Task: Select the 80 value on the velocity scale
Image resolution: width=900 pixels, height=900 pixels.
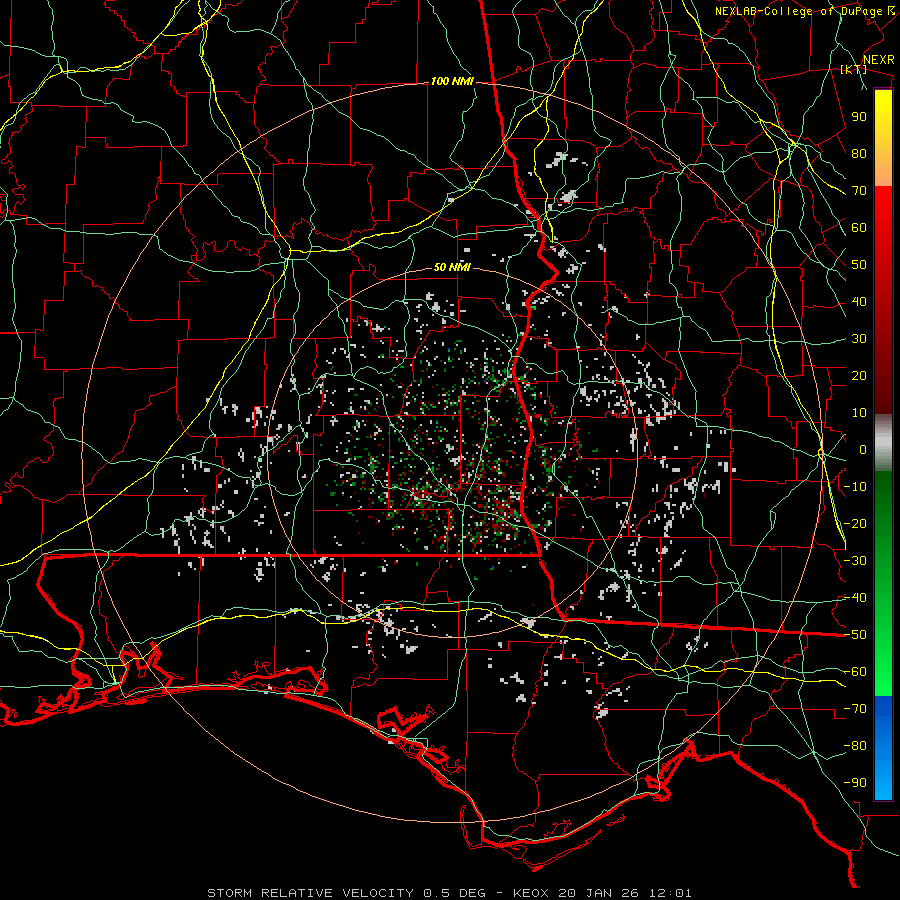Action: (x=859, y=154)
